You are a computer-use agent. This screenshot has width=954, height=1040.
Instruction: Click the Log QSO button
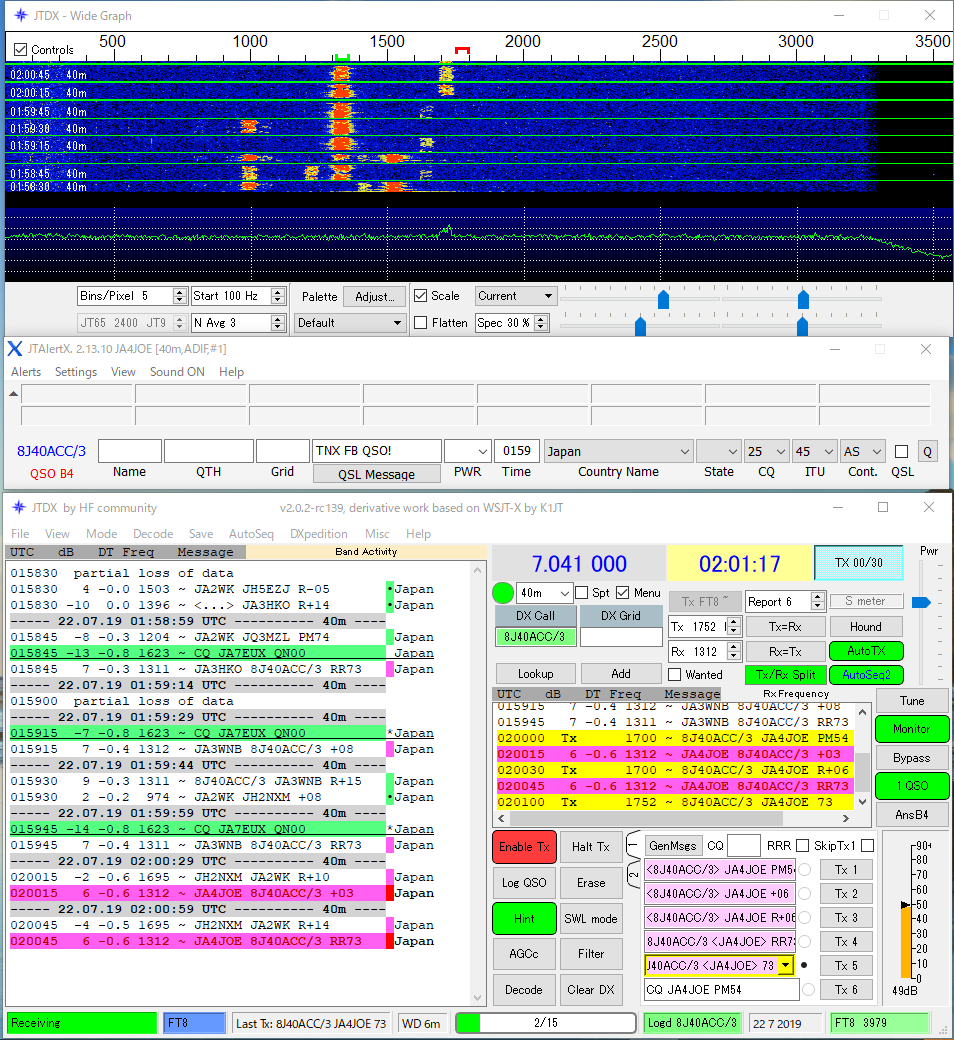pyautogui.click(x=524, y=882)
